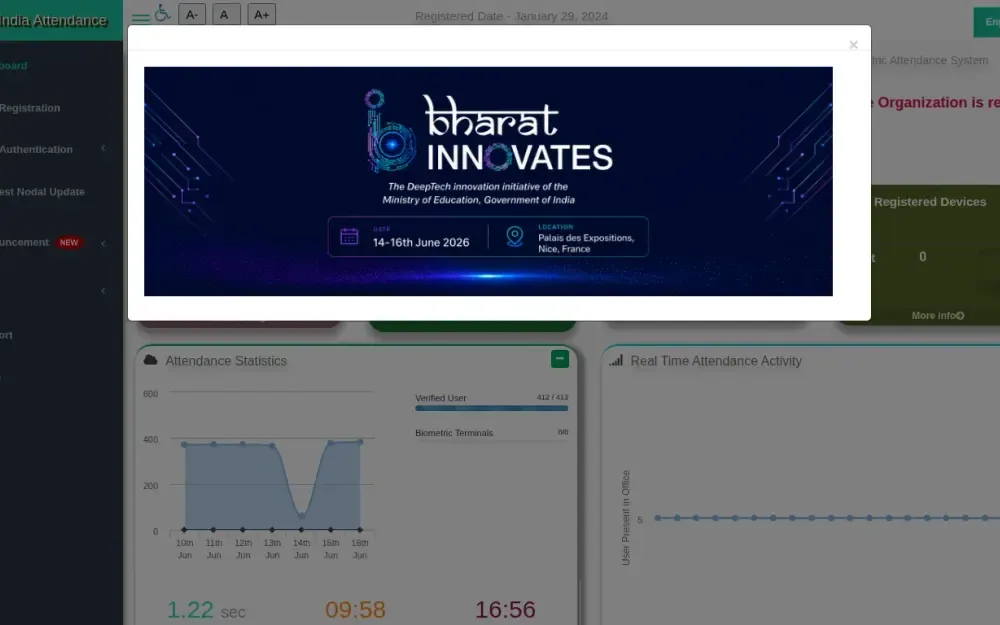Click the NEW badge beside Announcement
The height and width of the screenshot is (625, 1000).
[69, 242]
